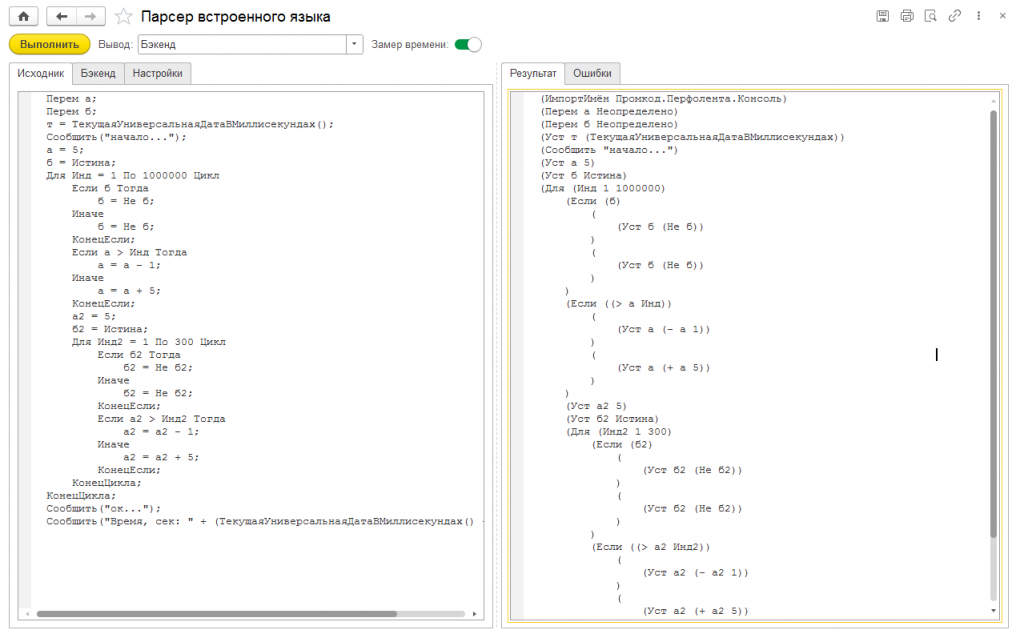Click result scrollbar up arrow
Screen dimensions: 1024x638
coord(993,100)
